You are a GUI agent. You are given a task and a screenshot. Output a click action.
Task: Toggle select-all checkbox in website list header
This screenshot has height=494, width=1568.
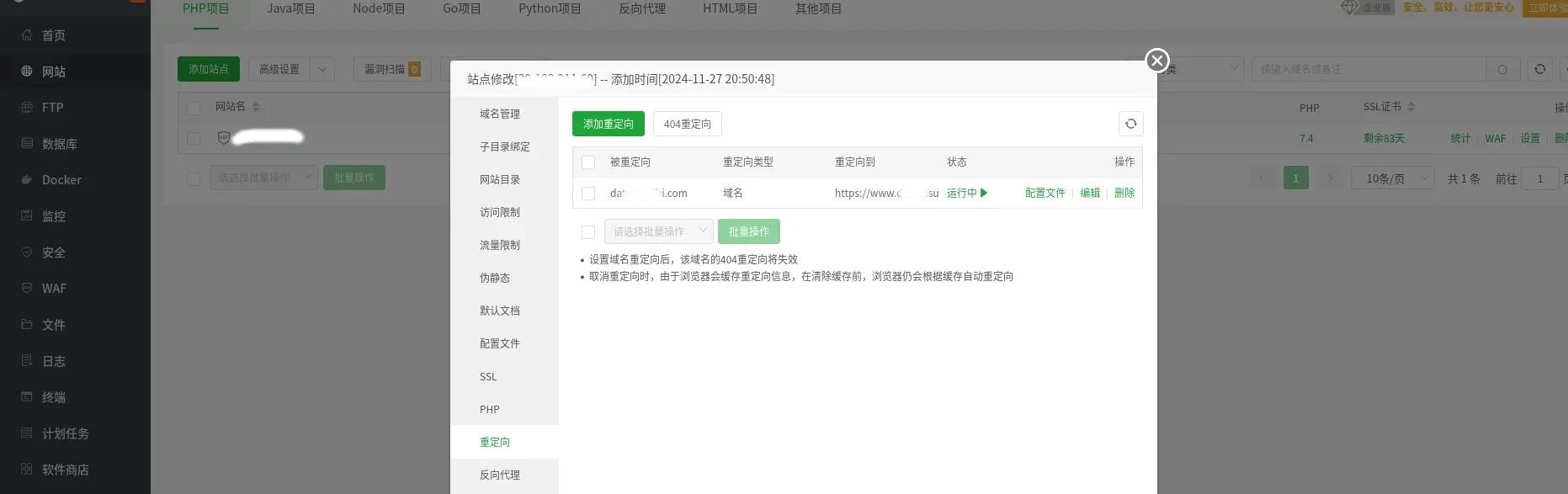[194, 108]
